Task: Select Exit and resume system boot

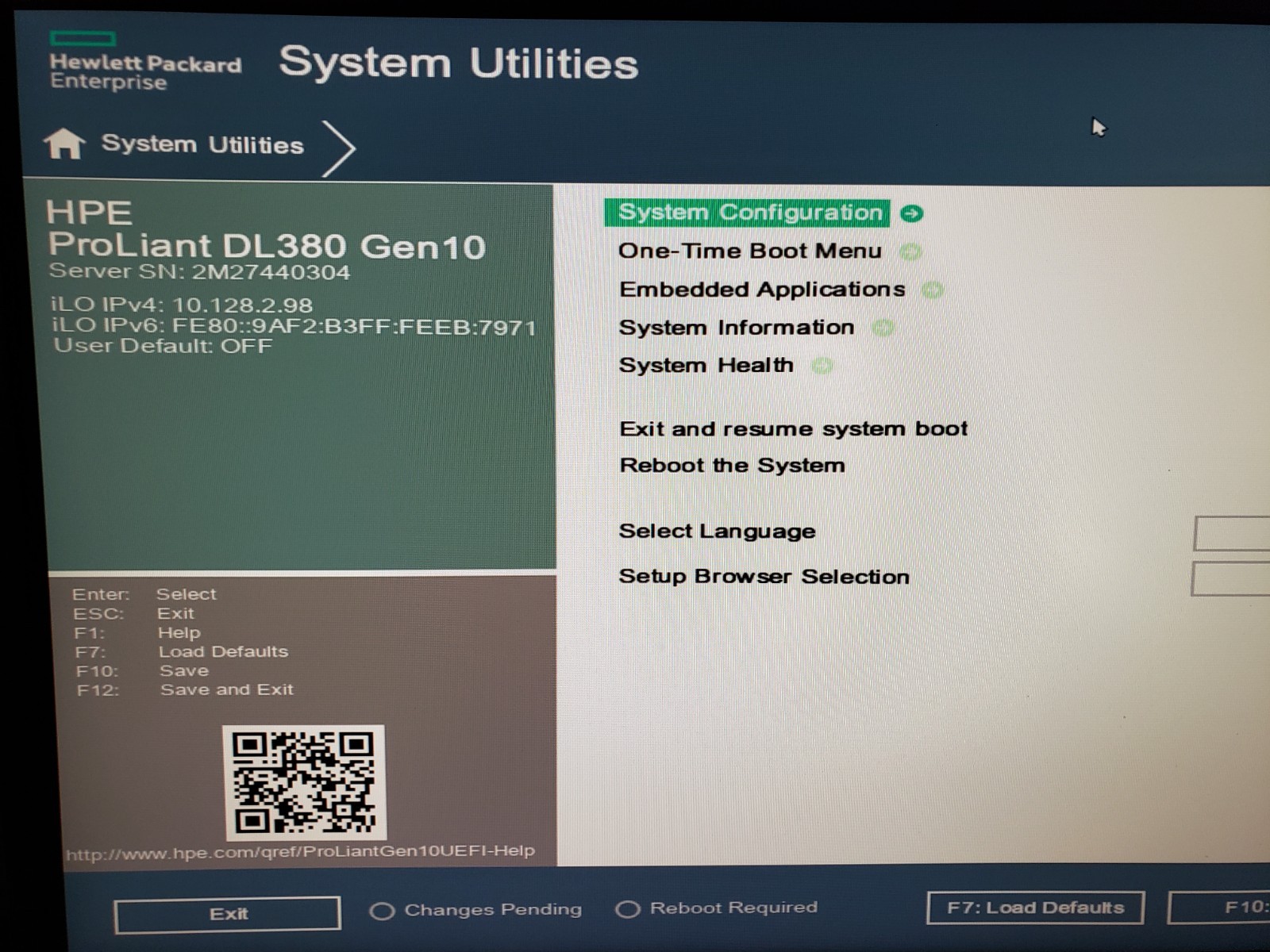Action: coord(794,429)
